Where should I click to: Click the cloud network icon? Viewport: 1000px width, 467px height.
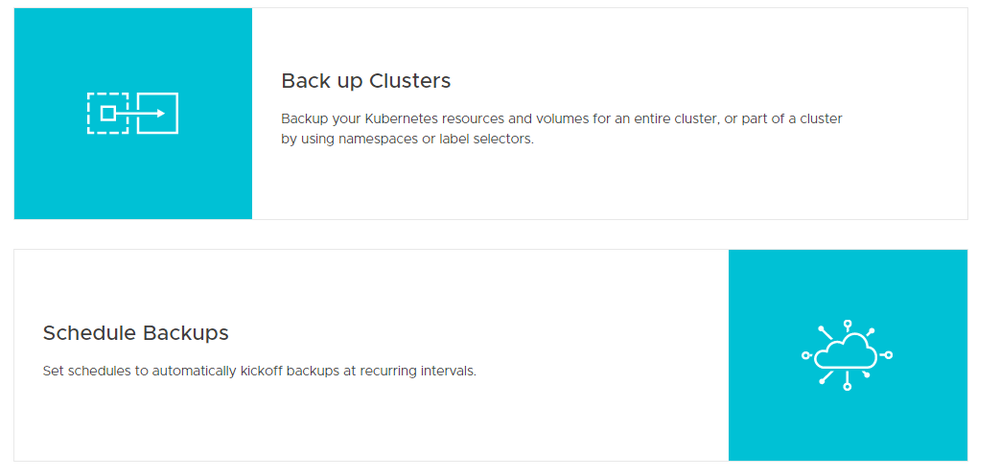847,355
